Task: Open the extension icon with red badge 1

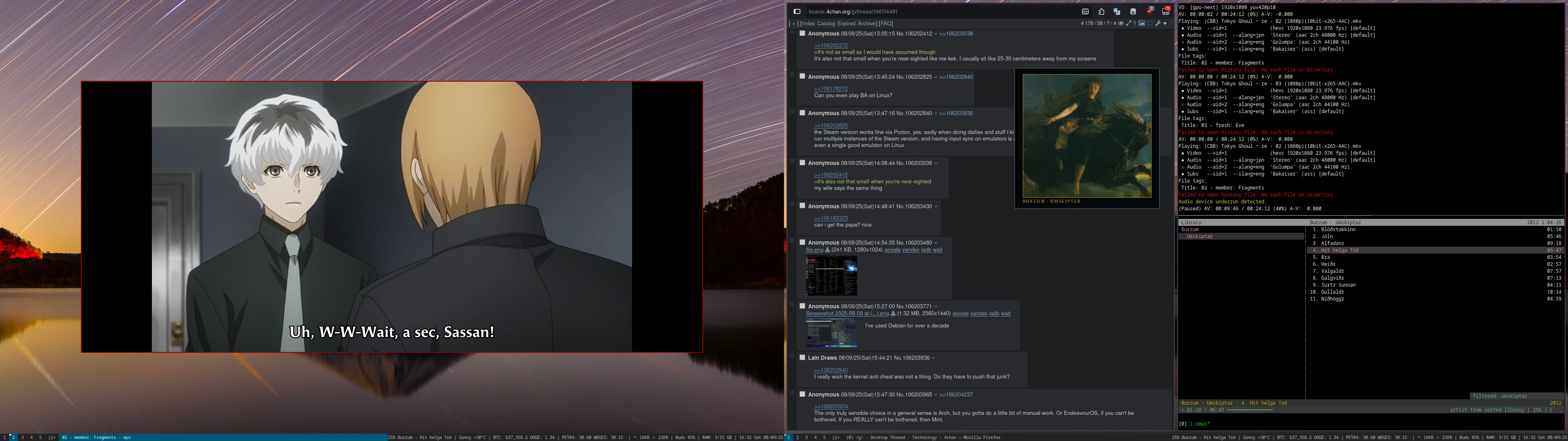Action: tap(1165, 11)
